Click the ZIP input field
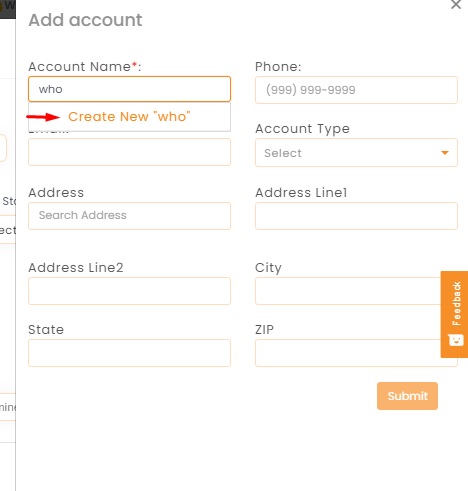Image resolution: width=468 pixels, height=491 pixels. 348,353
